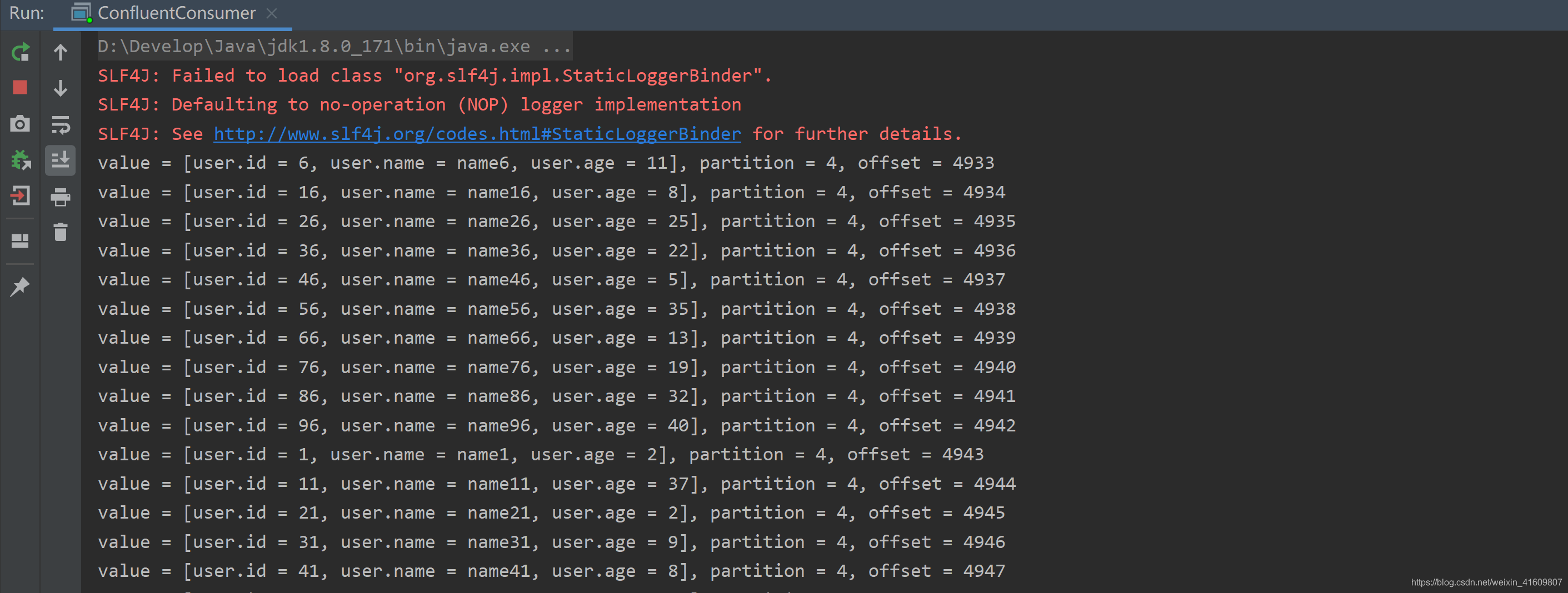Select the output line with offset = 4934
The image size is (1568, 593).
point(552,192)
